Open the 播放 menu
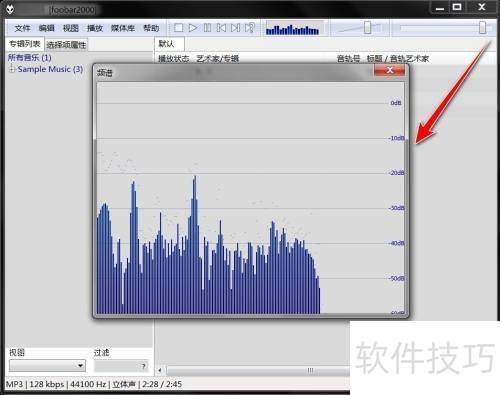This screenshot has height=395, width=500. pos(95,28)
